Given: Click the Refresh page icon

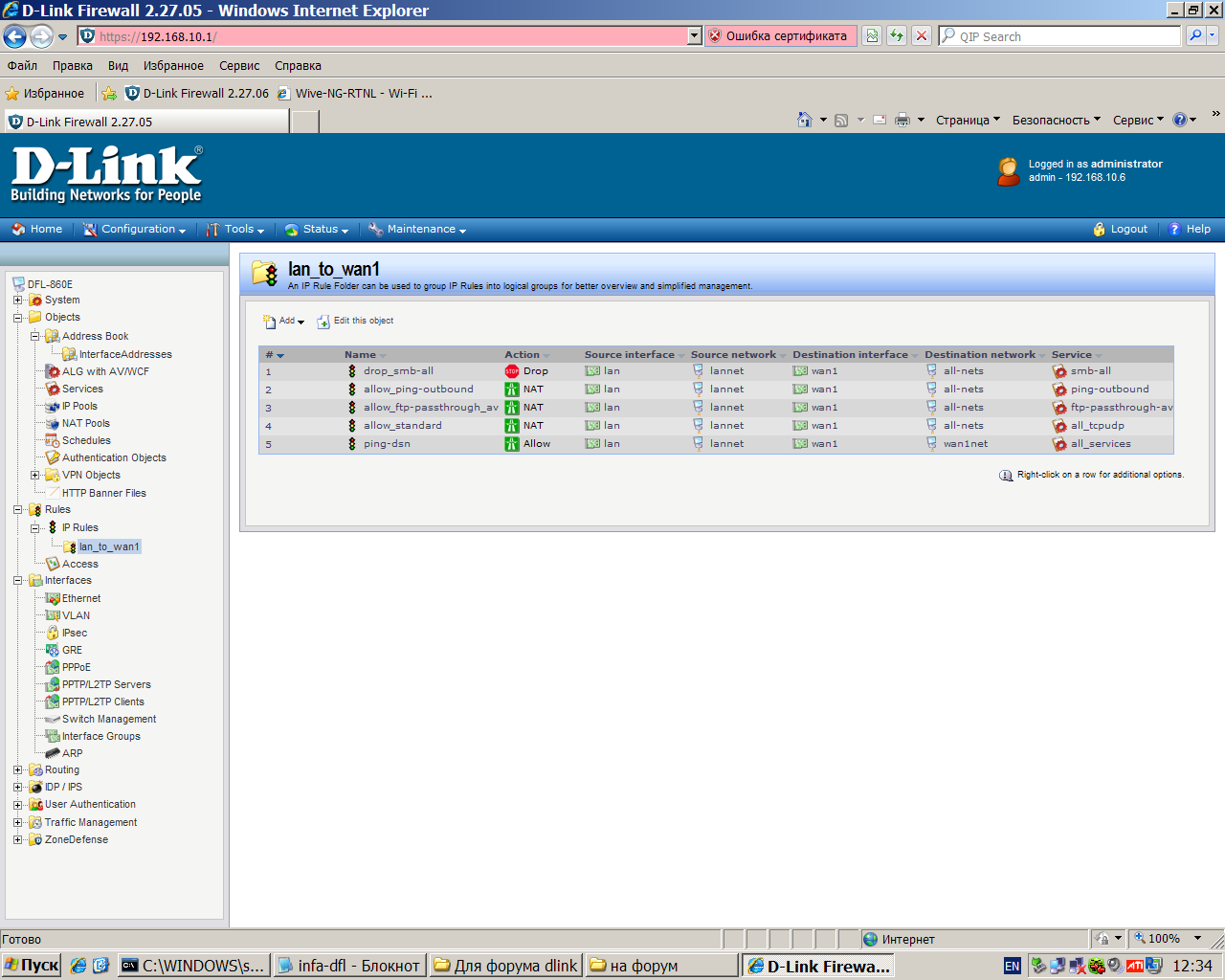Looking at the screenshot, I should (897, 35).
